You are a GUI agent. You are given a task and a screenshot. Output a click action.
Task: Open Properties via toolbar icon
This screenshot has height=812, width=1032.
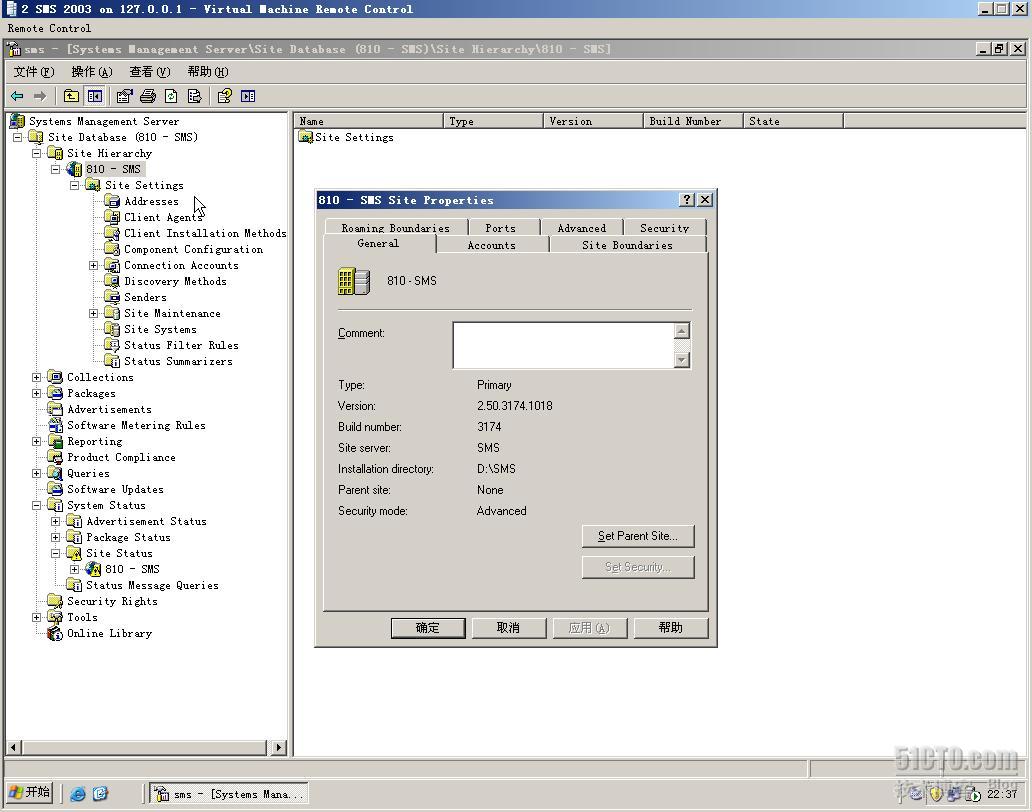tap(124, 96)
